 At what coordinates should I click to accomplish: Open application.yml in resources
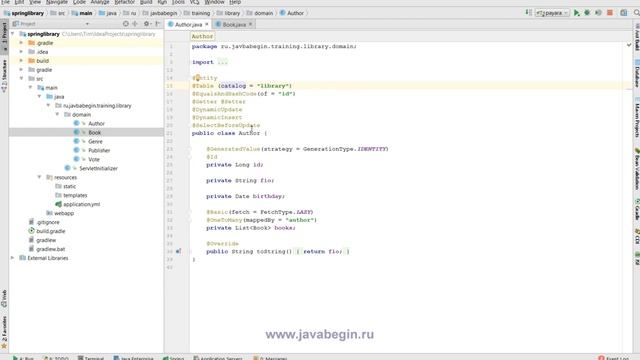[x=81, y=204]
